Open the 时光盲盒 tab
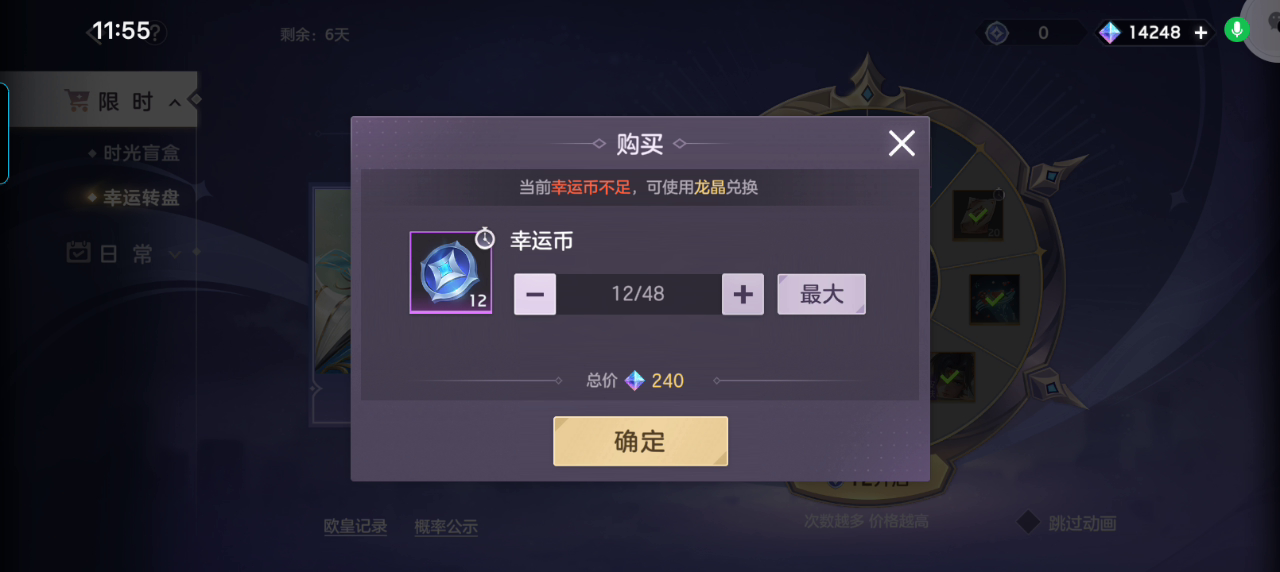1280x572 pixels. coord(141,154)
